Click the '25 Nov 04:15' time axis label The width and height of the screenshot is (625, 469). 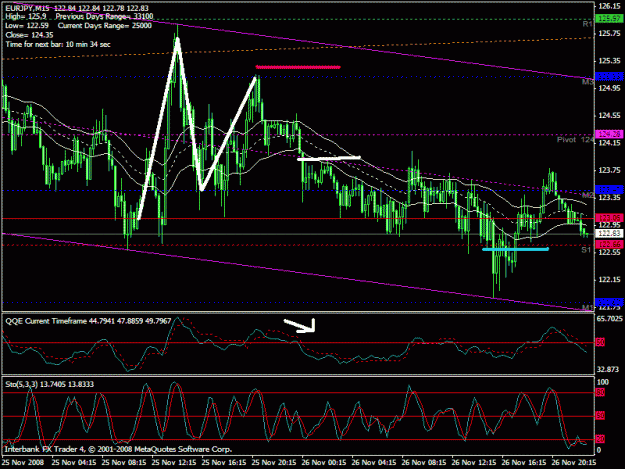(74, 463)
